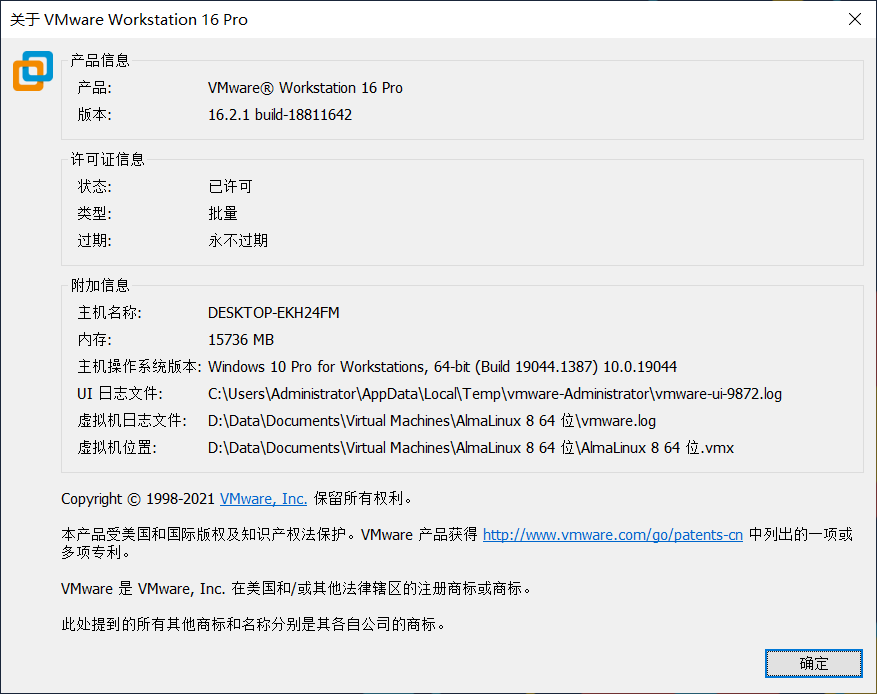
Task: Click the dialog title 关于 VMware Workstation 16 Pro
Action: [x=129, y=20]
